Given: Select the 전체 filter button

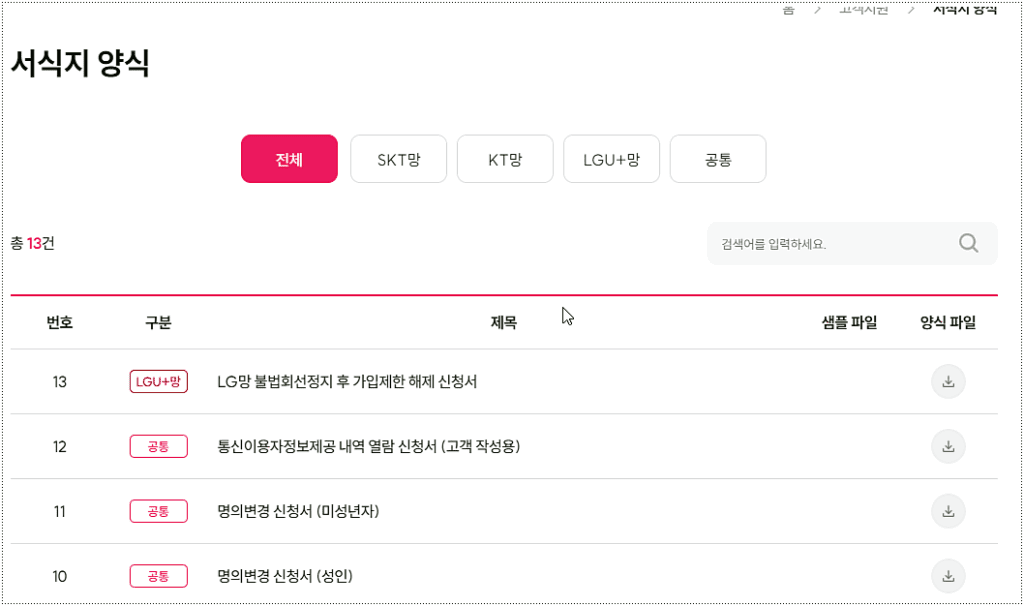Looking at the screenshot, I should [x=289, y=158].
